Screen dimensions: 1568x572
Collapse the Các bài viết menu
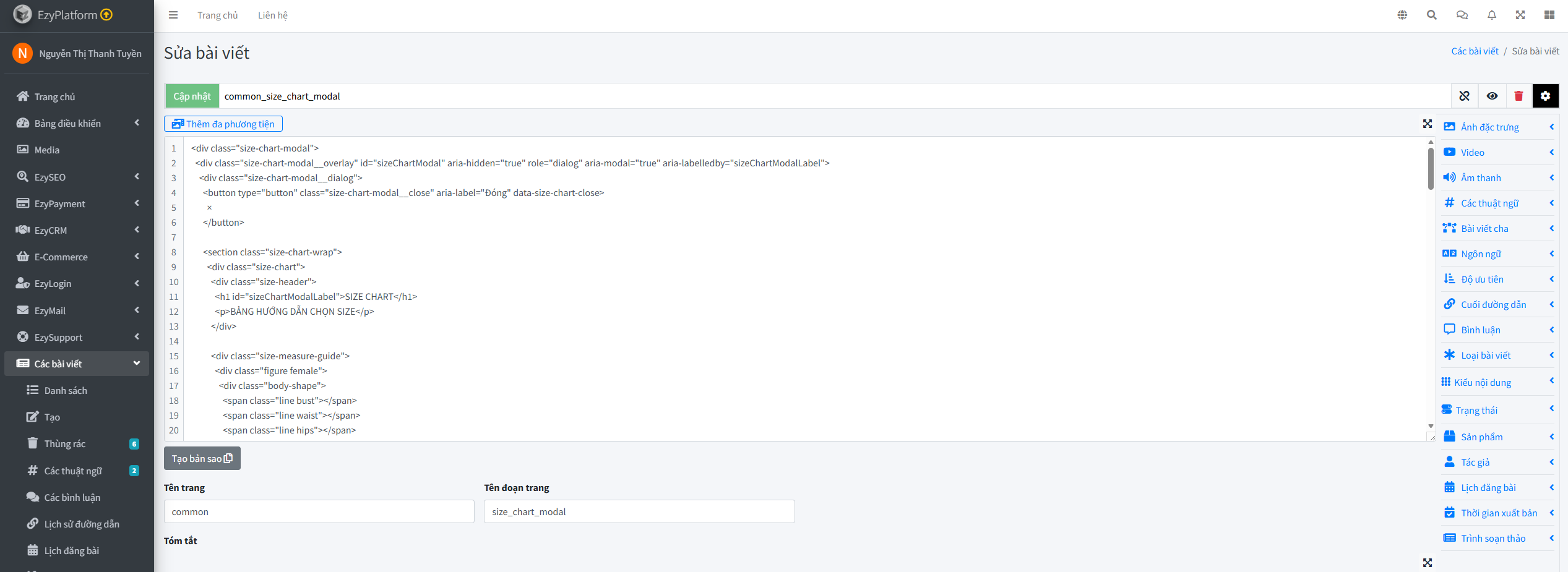tap(77, 364)
